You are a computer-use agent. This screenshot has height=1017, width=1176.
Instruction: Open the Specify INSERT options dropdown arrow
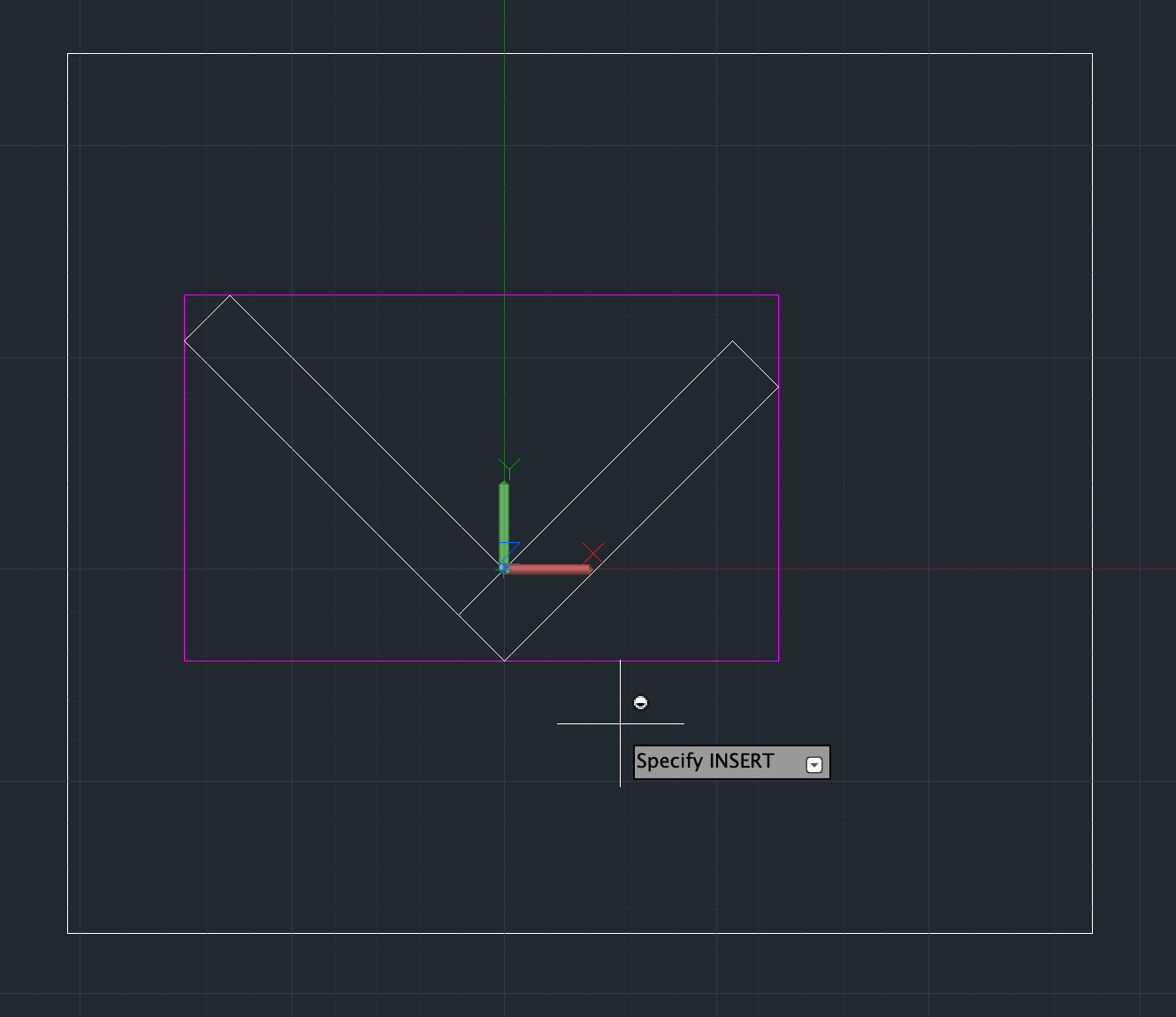[813, 762]
